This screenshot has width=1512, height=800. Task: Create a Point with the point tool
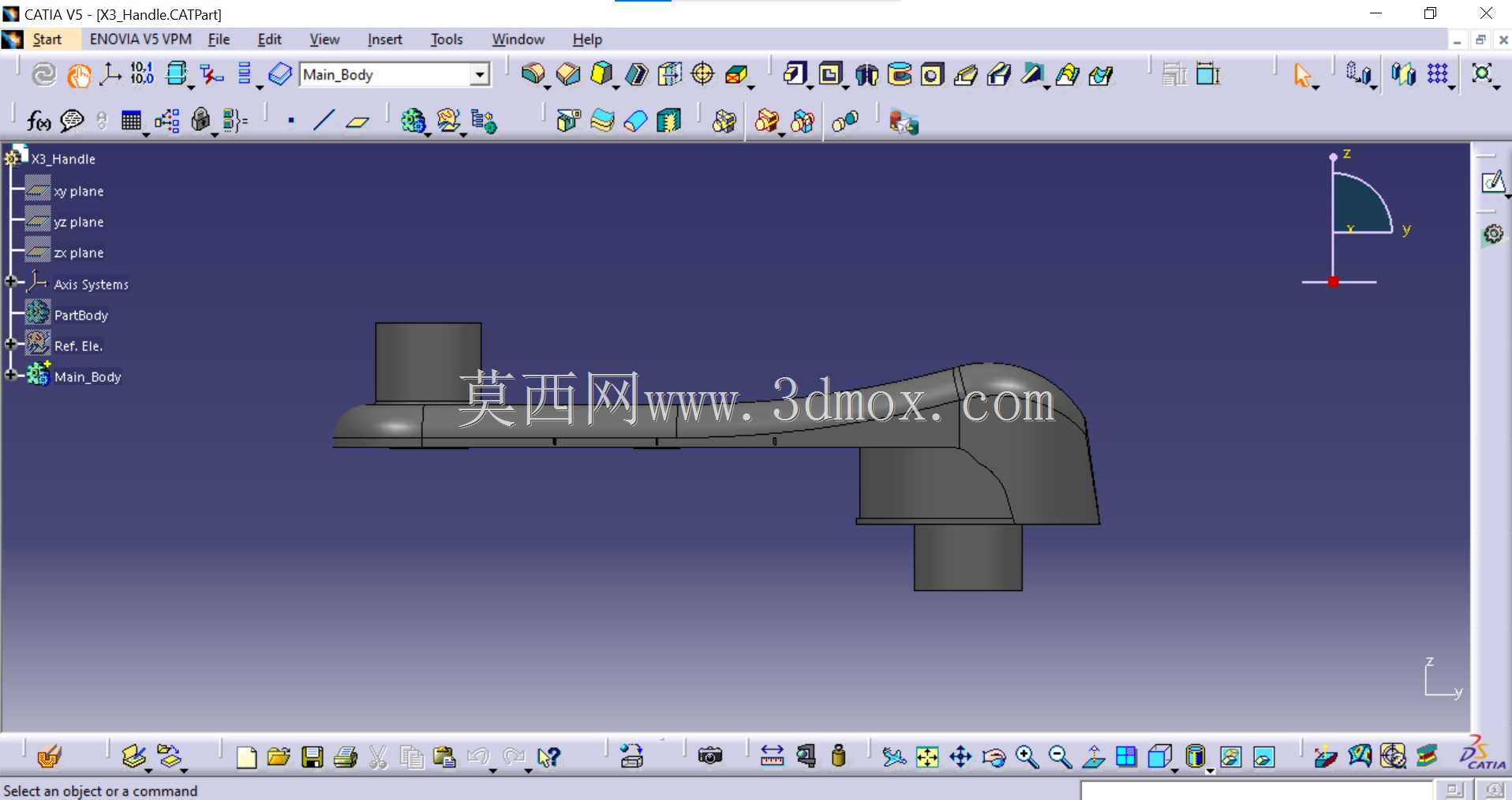tap(291, 121)
